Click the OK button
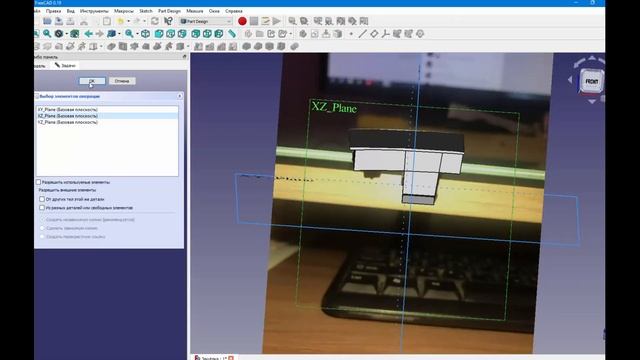This screenshot has width=640, height=360. click(x=92, y=81)
